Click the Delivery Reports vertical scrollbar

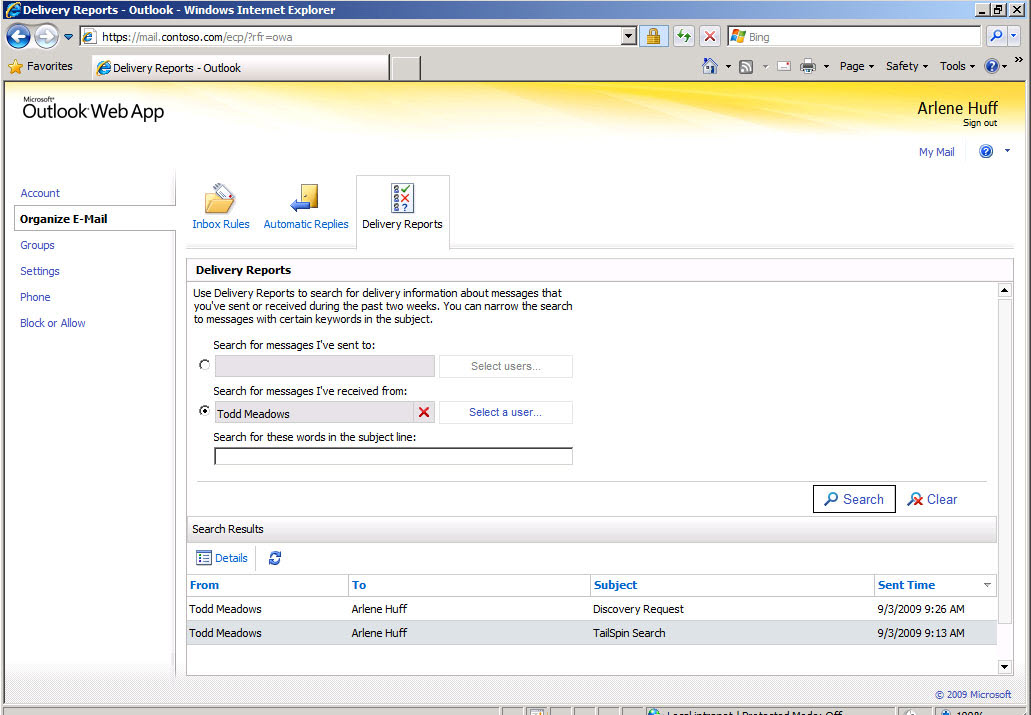pos(1004,478)
